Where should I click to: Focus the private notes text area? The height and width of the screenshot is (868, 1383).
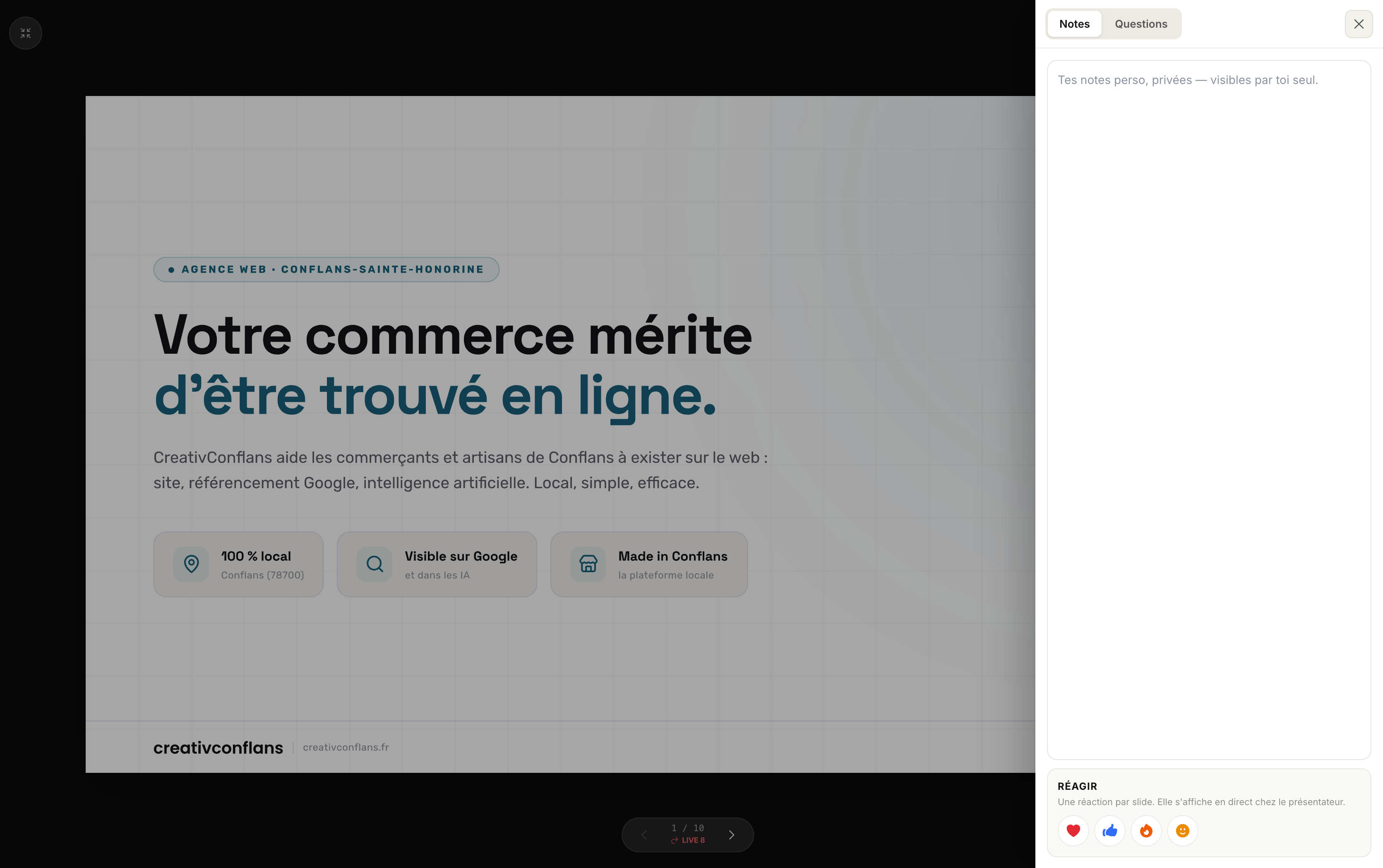tap(1208, 410)
